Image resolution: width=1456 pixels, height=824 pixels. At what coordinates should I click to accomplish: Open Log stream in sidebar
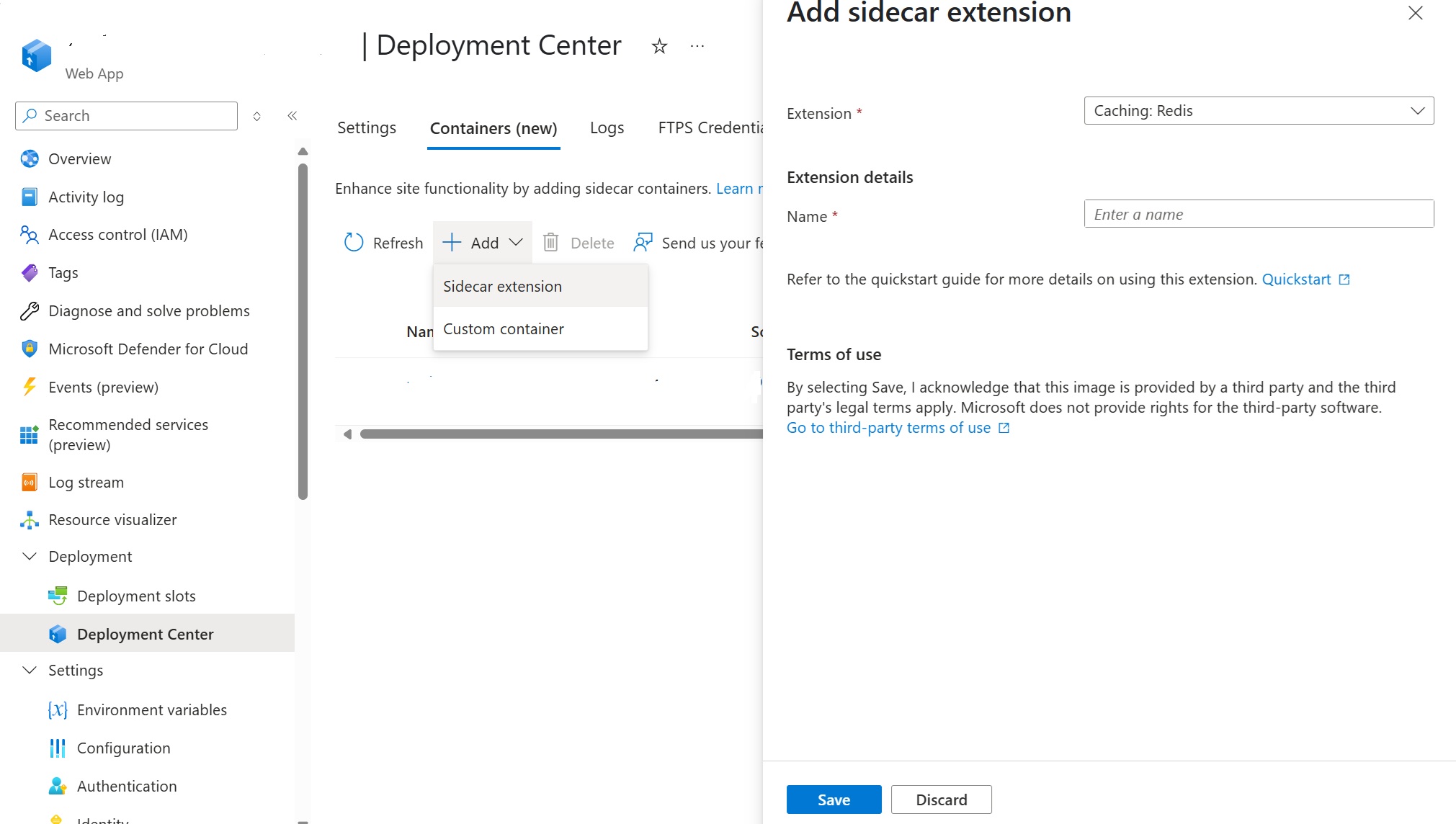tap(86, 483)
